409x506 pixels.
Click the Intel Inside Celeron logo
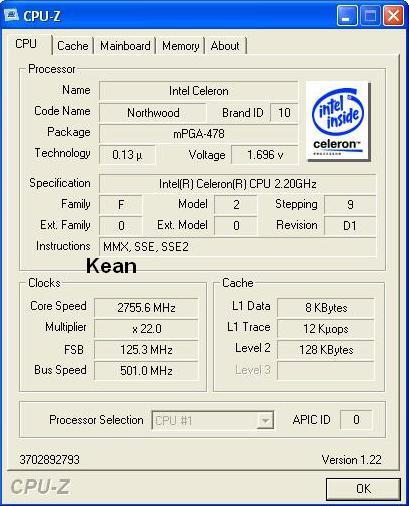[x=338, y=121]
